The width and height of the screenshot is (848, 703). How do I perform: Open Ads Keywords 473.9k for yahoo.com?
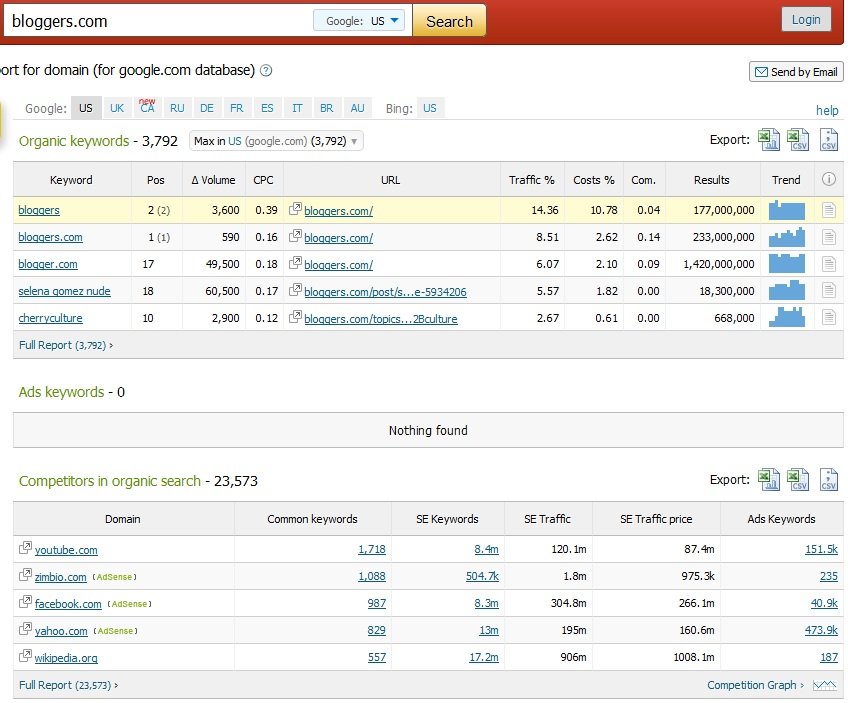point(821,631)
